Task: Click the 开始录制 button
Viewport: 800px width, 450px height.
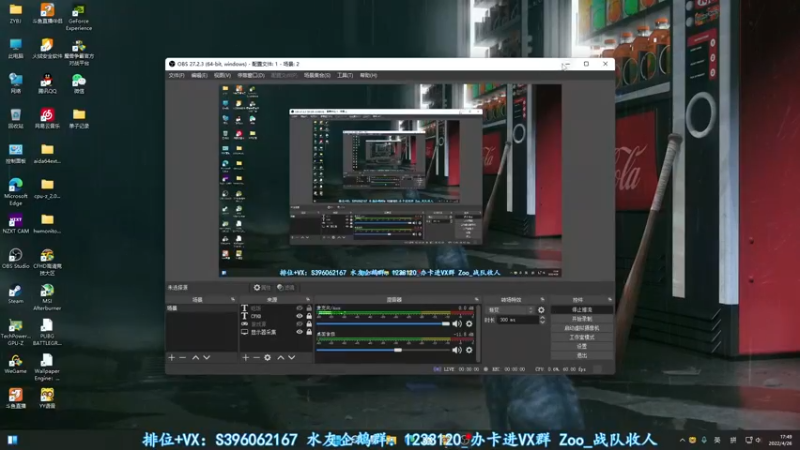Action: coord(582,319)
